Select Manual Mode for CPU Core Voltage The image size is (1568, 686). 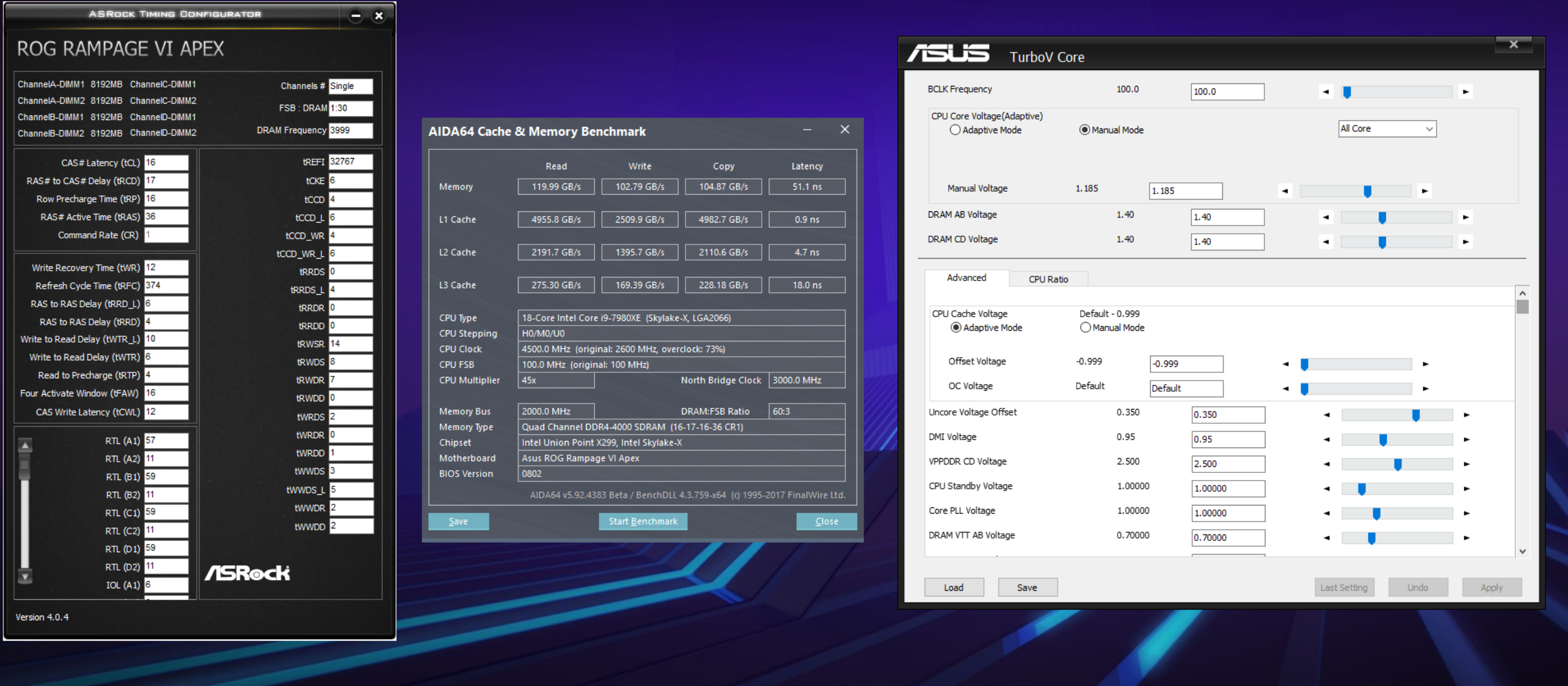pos(1084,130)
